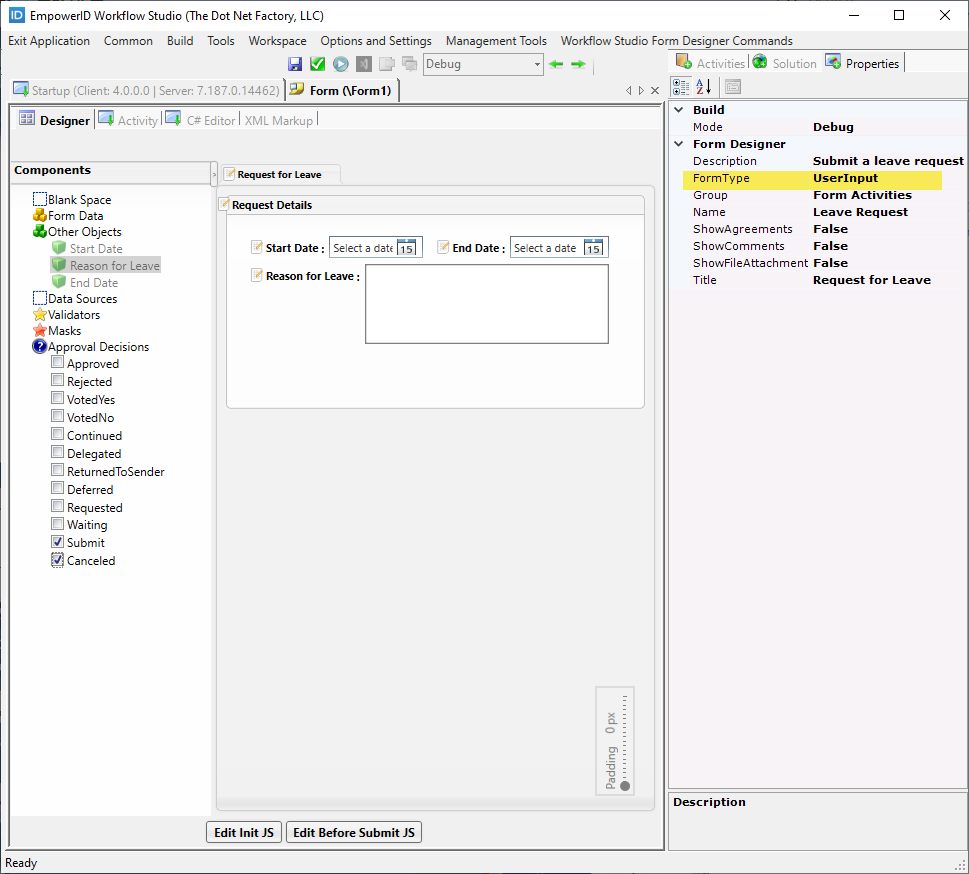Open the workflow in Visual Studio icon
The image size is (969, 874).
click(362, 63)
